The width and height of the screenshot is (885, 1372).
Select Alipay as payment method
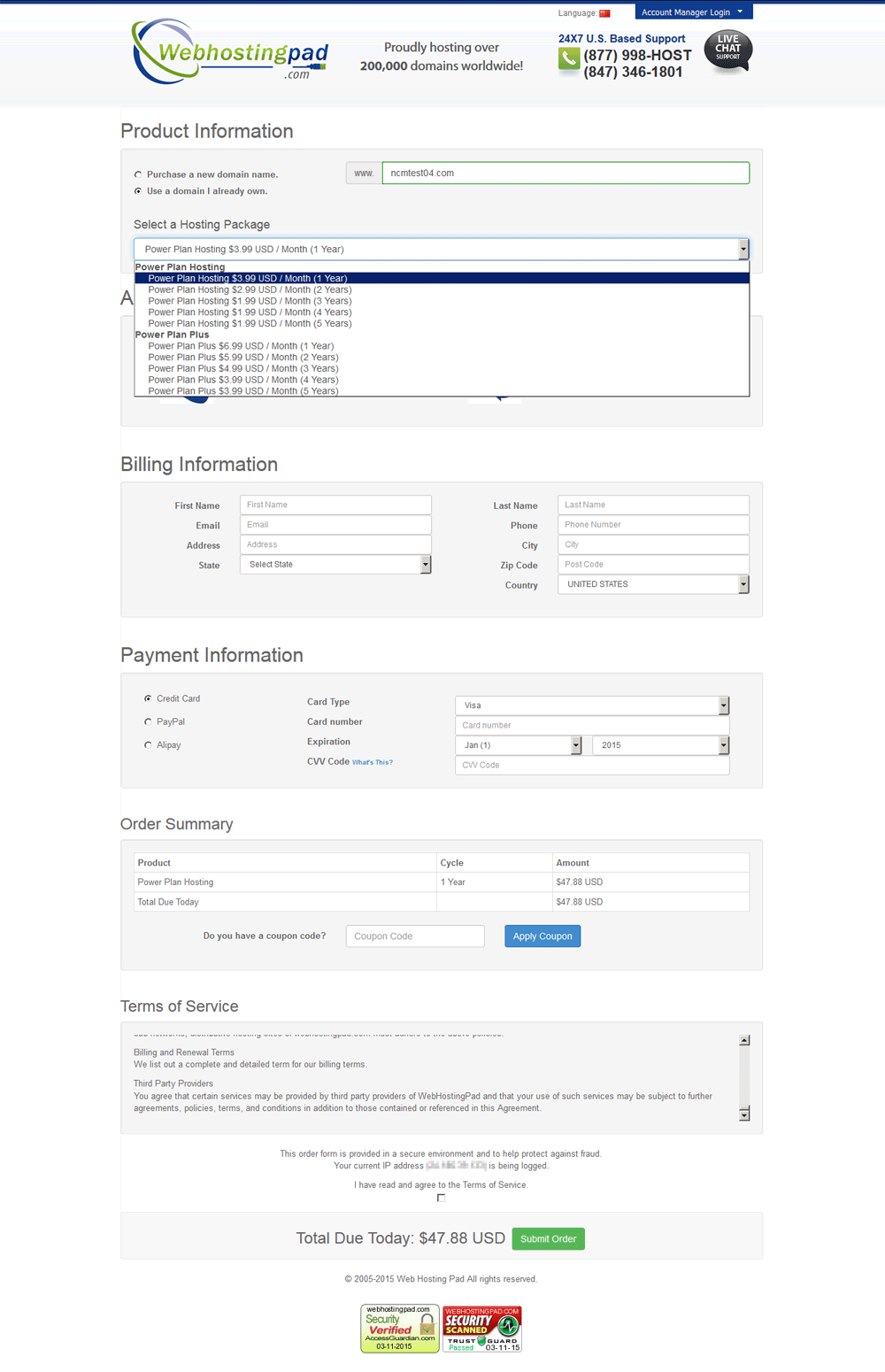148,744
